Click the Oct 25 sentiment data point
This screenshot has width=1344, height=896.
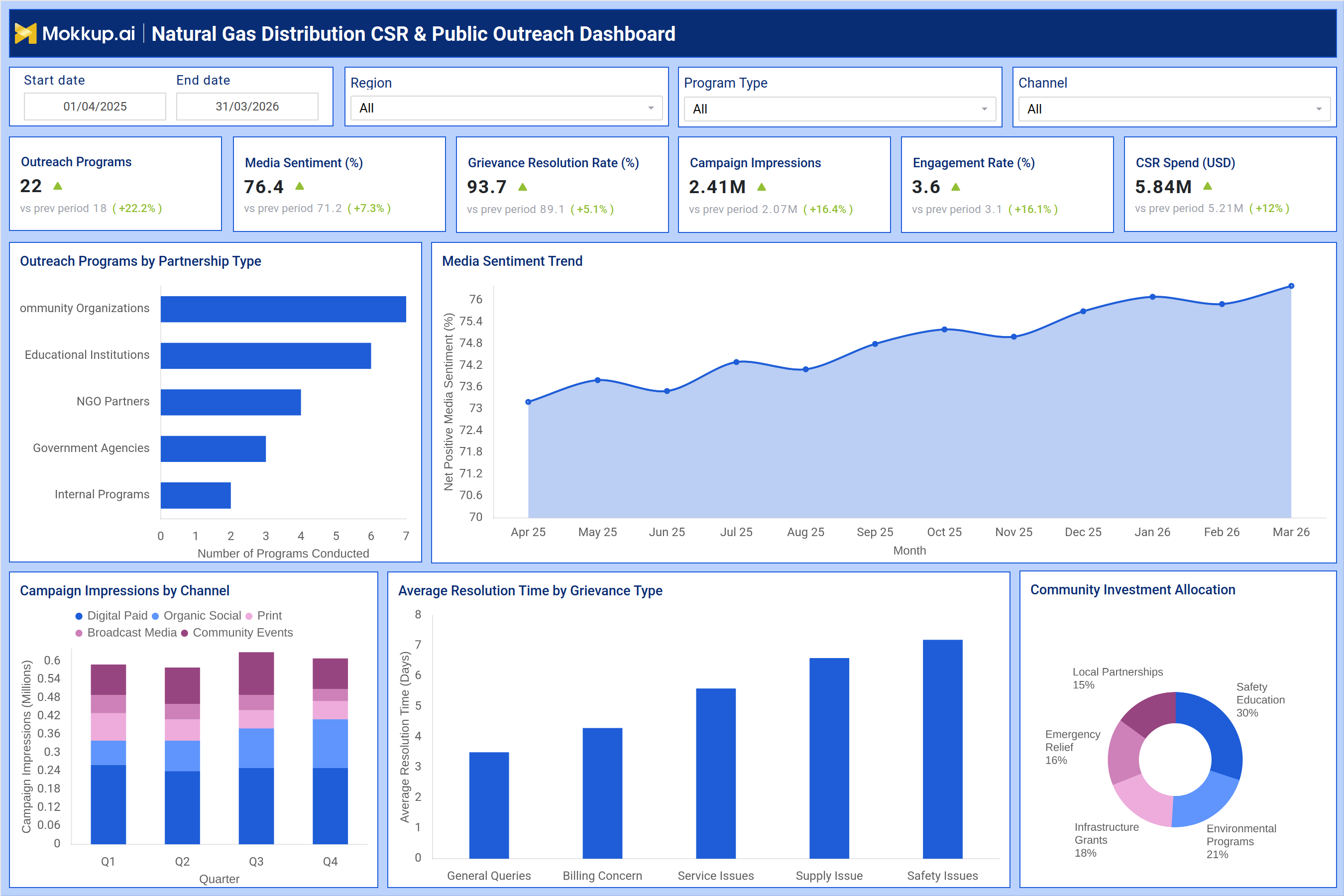click(945, 330)
